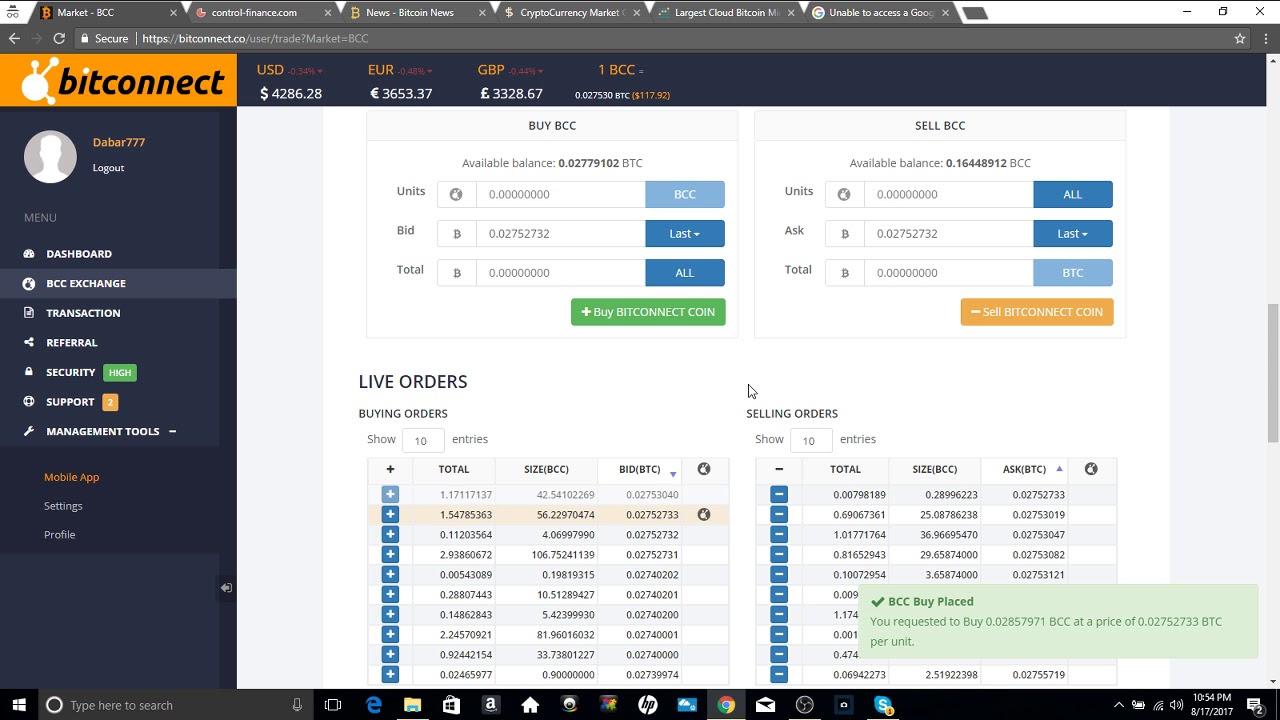Image resolution: width=1280 pixels, height=720 pixels.
Task: Focus the Buy Units input field
Action: [560, 194]
